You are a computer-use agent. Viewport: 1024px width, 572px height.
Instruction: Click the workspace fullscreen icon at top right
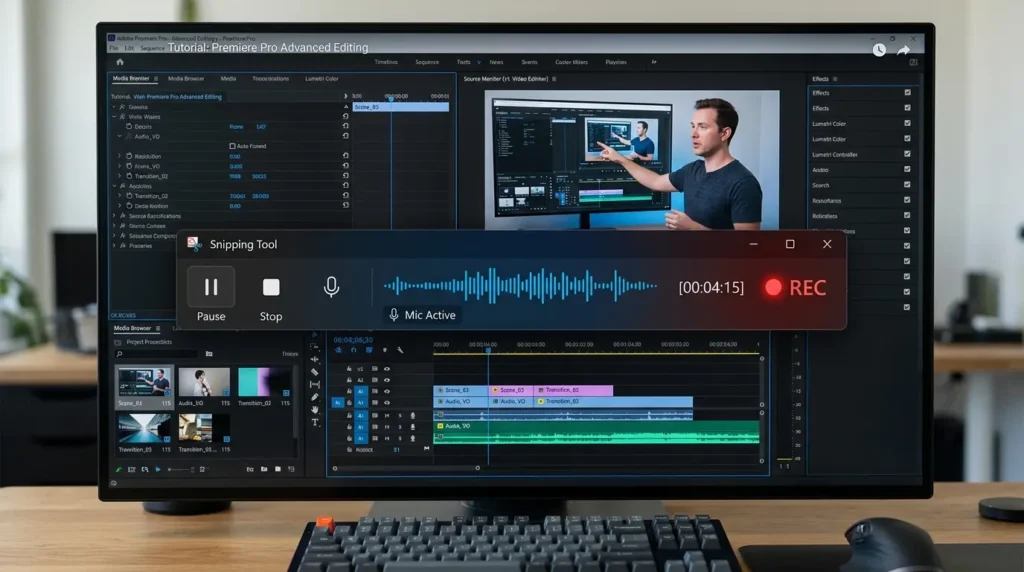click(913, 62)
